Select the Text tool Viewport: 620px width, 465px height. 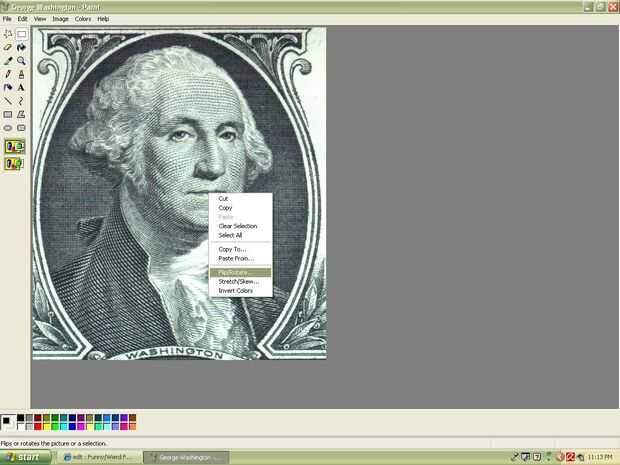pos(21,87)
